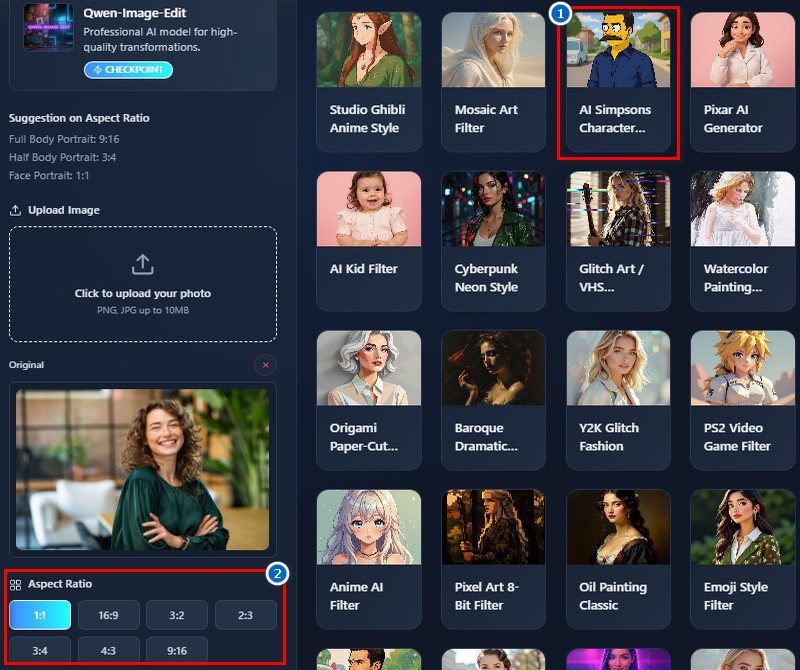Pick the 2:3 aspect ratio option
This screenshot has width=800, height=670.
245,615
